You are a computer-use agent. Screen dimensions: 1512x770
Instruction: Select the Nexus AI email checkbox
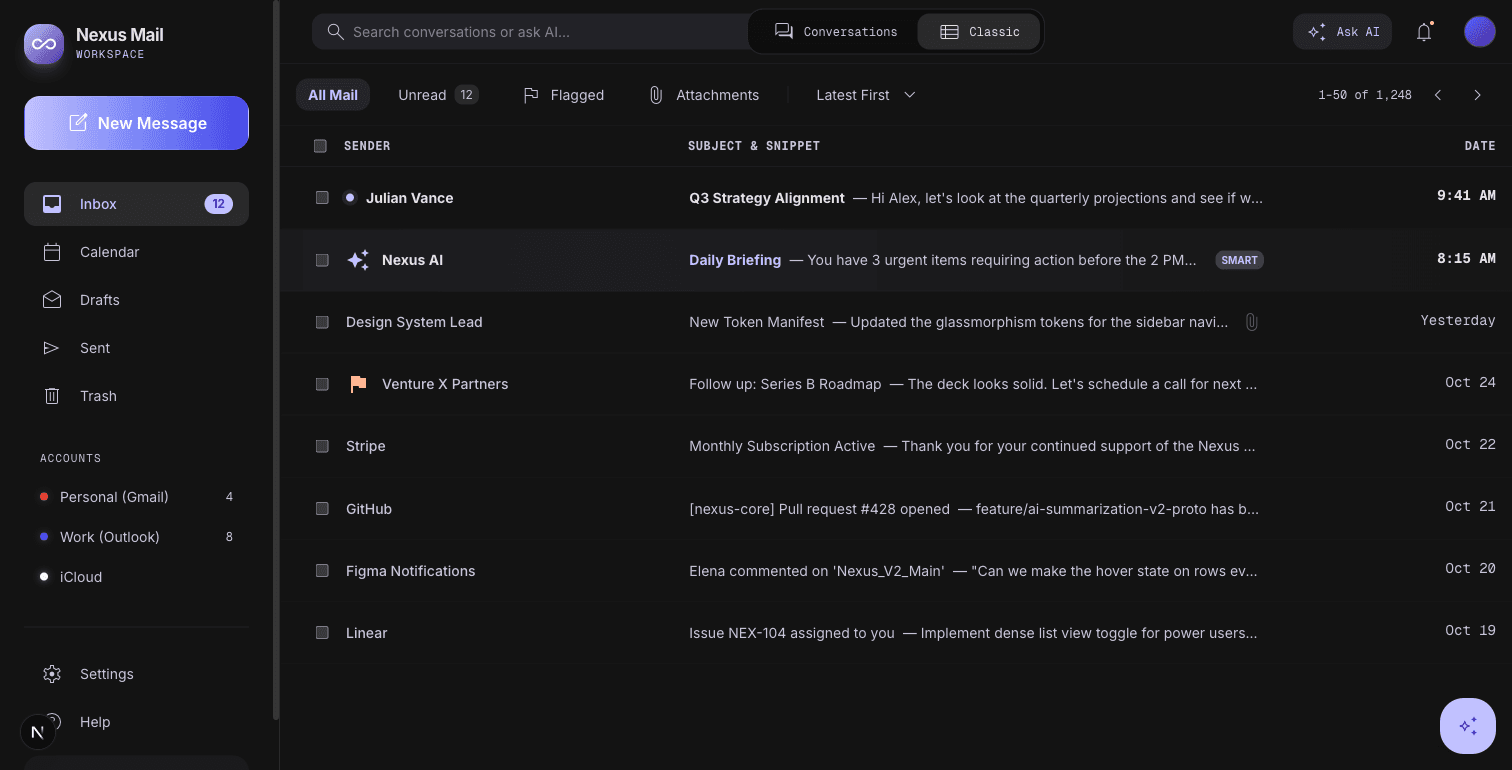tap(322, 260)
